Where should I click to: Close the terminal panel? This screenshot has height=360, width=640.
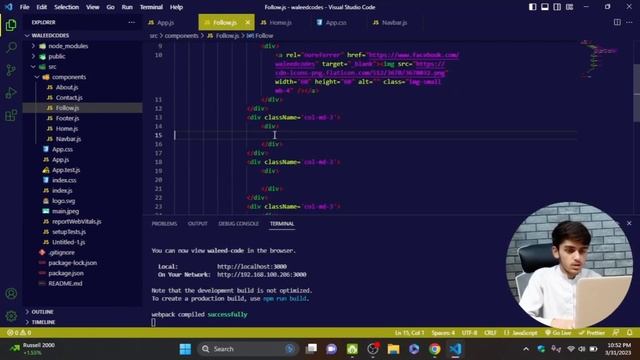point(629,223)
